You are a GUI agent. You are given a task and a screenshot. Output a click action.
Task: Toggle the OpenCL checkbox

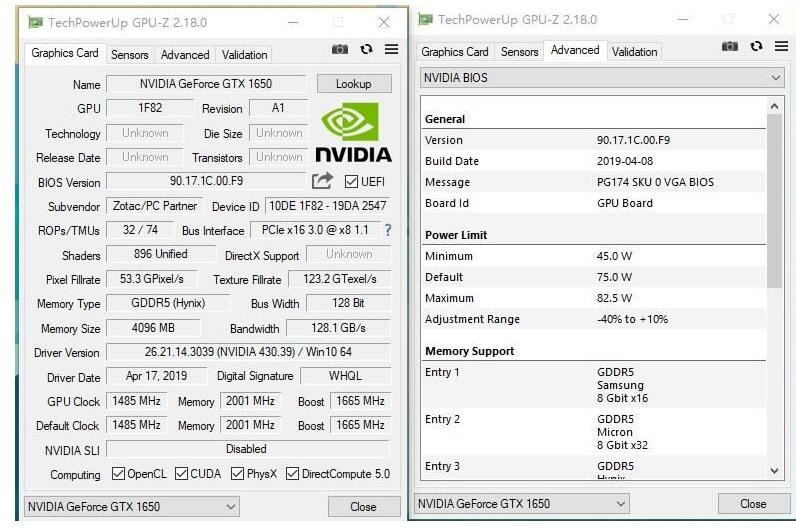pos(118,474)
